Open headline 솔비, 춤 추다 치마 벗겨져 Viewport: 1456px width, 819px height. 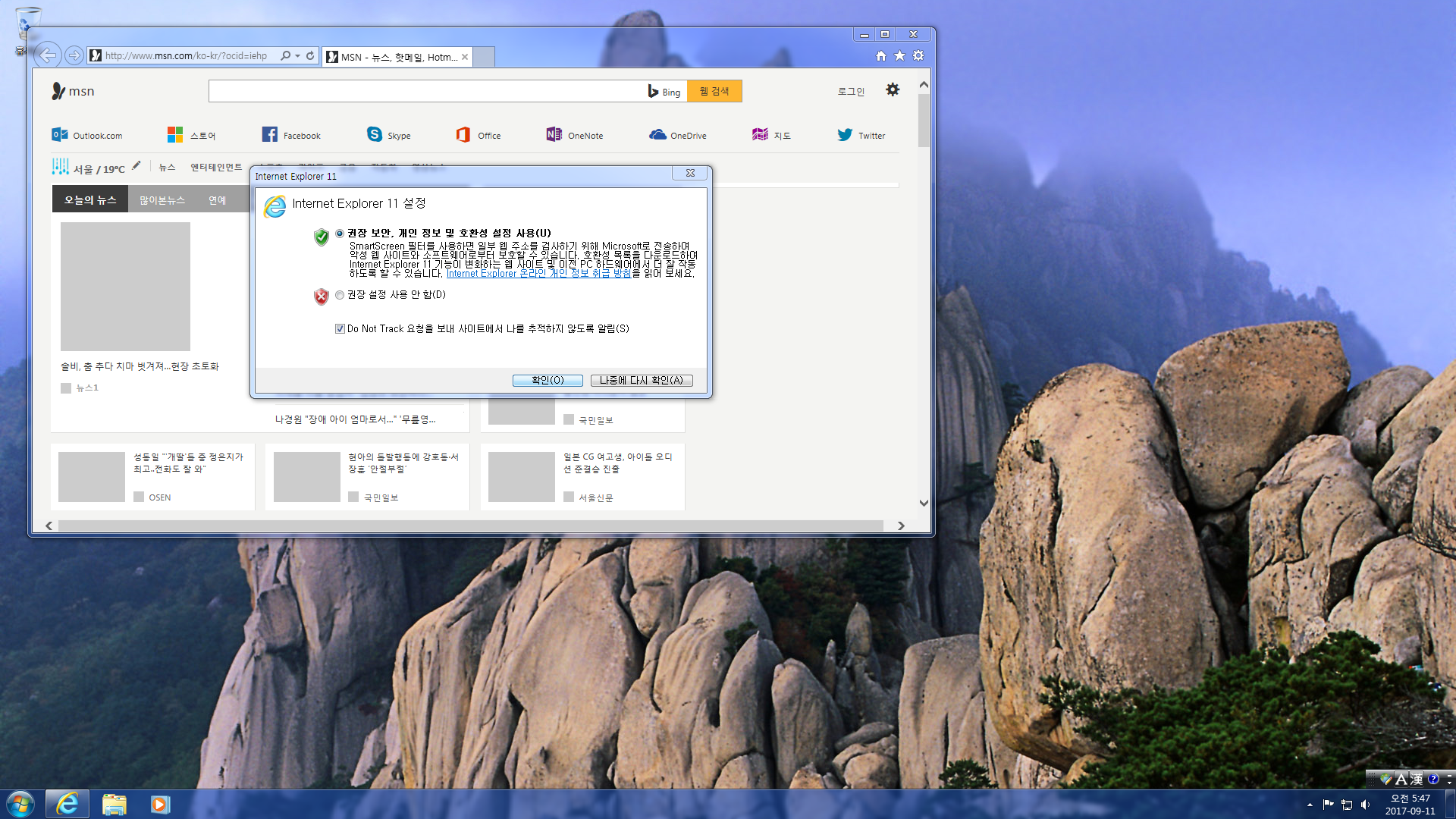[140, 366]
